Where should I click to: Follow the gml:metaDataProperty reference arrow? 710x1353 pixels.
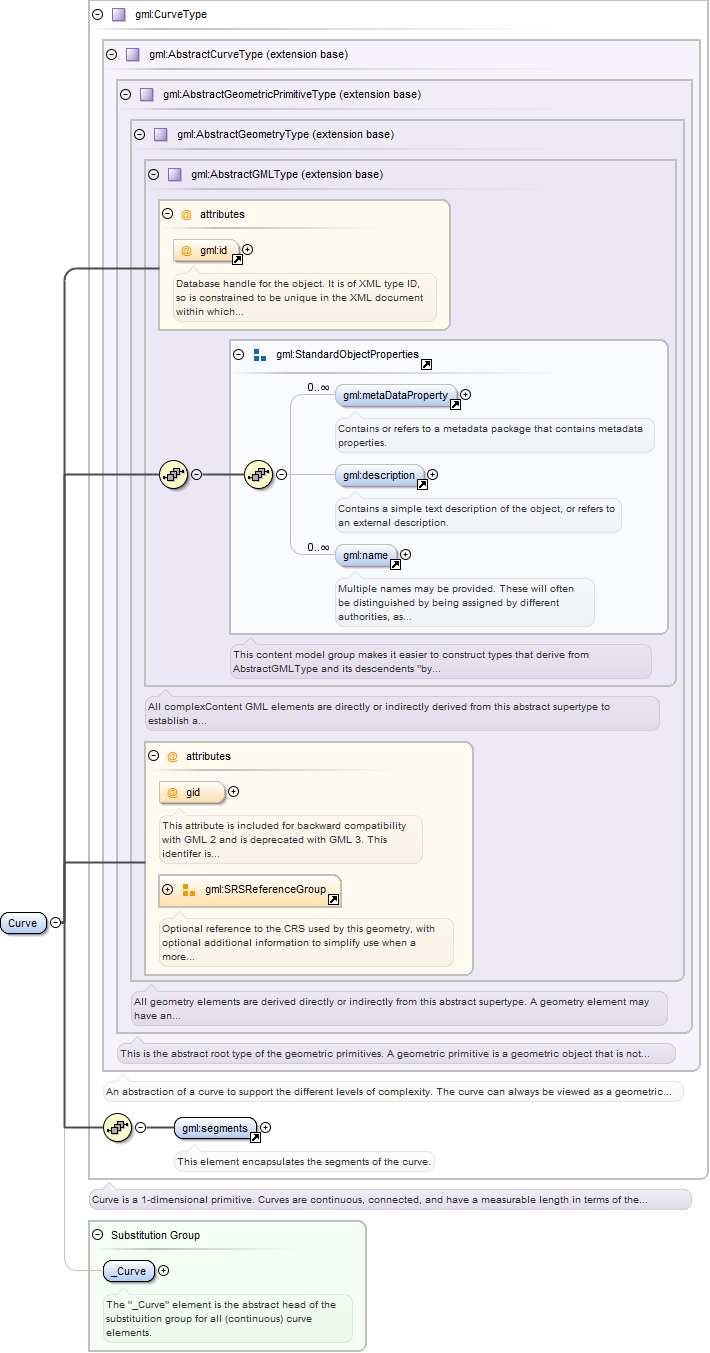[455, 405]
